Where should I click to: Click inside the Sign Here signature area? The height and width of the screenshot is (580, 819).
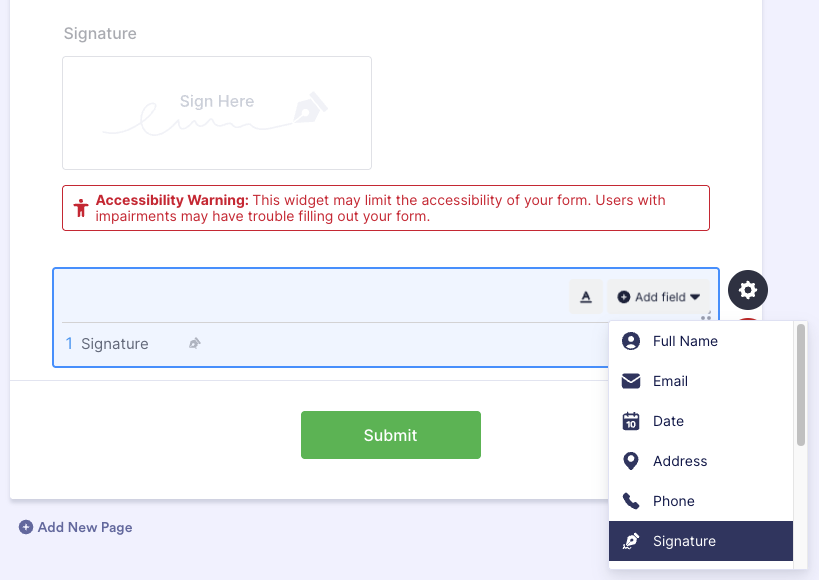coord(217,112)
